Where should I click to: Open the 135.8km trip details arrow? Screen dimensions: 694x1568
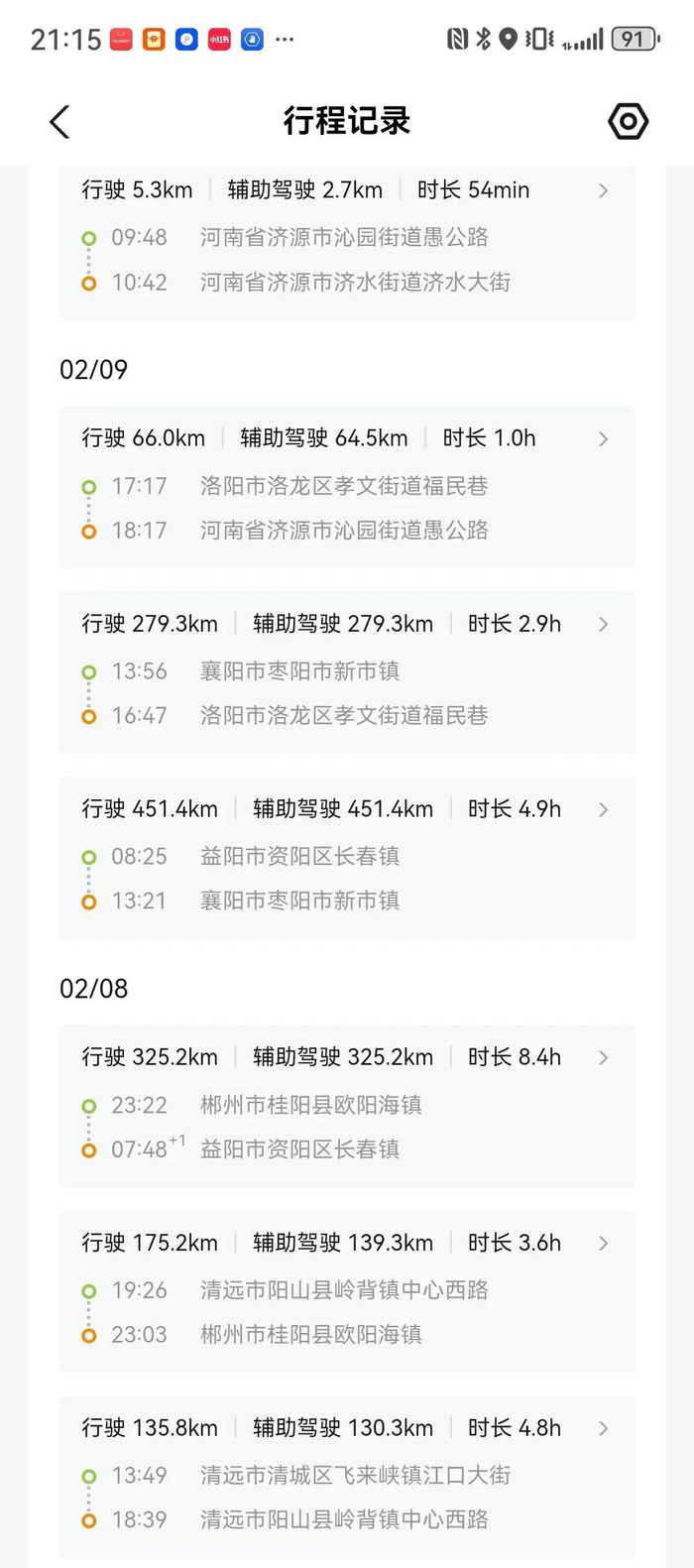click(x=603, y=1428)
